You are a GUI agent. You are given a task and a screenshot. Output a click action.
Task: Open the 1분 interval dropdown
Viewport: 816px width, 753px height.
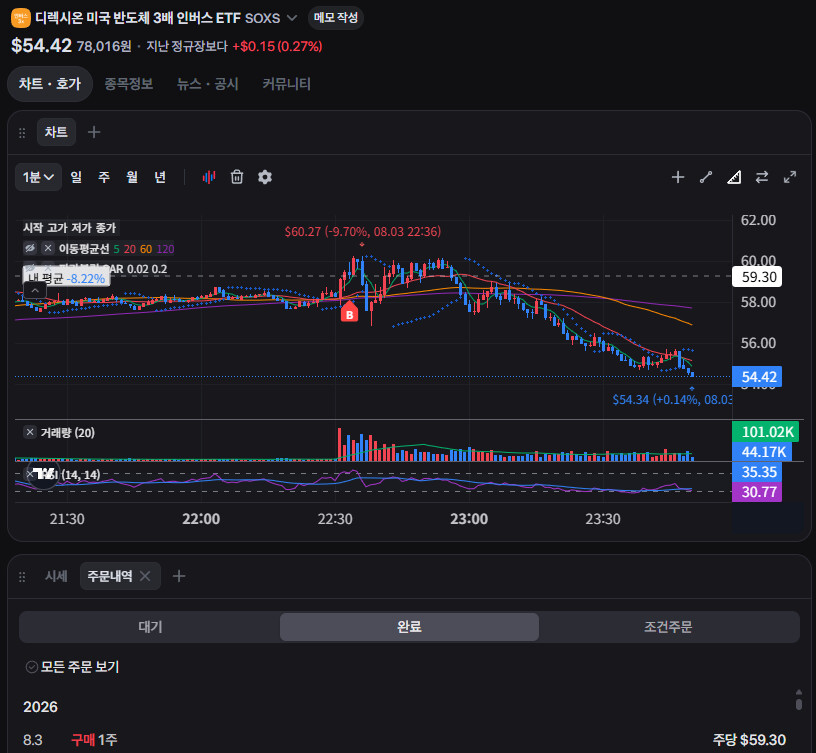pyautogui.click(x=39, y=177)
